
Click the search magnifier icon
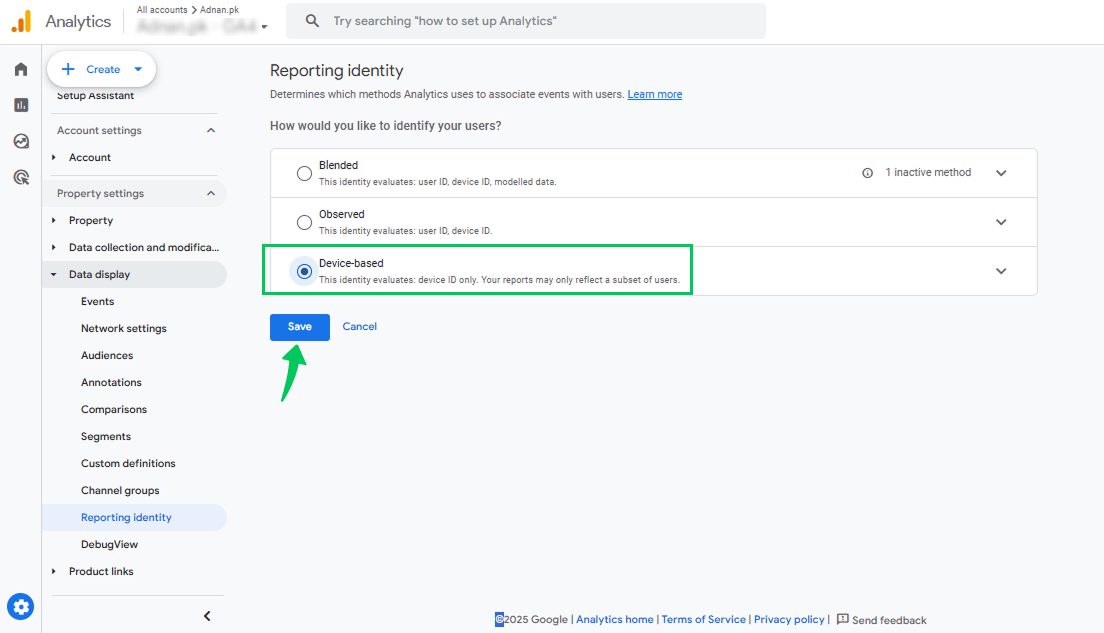[313, 21]
